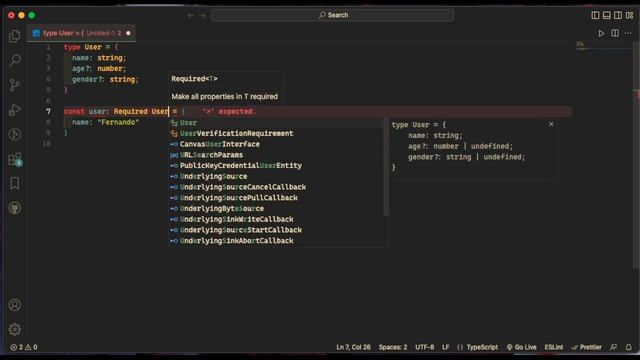Click the Spaces: 2 indentation status item
This screenshot has height=360, width=640.
pyautogui.click(x=393, y=347)
